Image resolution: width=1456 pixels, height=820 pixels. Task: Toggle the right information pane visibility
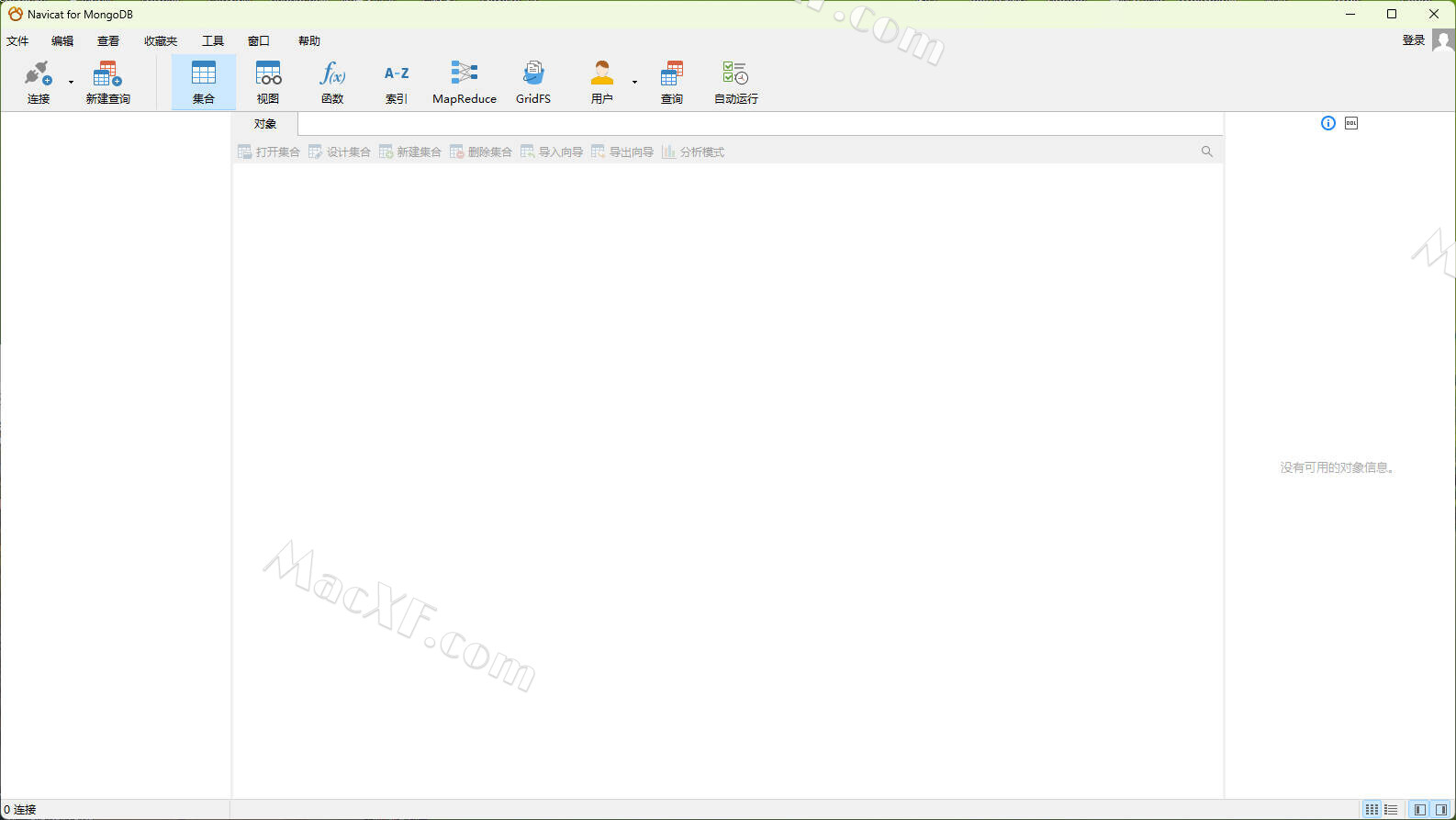[x=1441, y=809]
